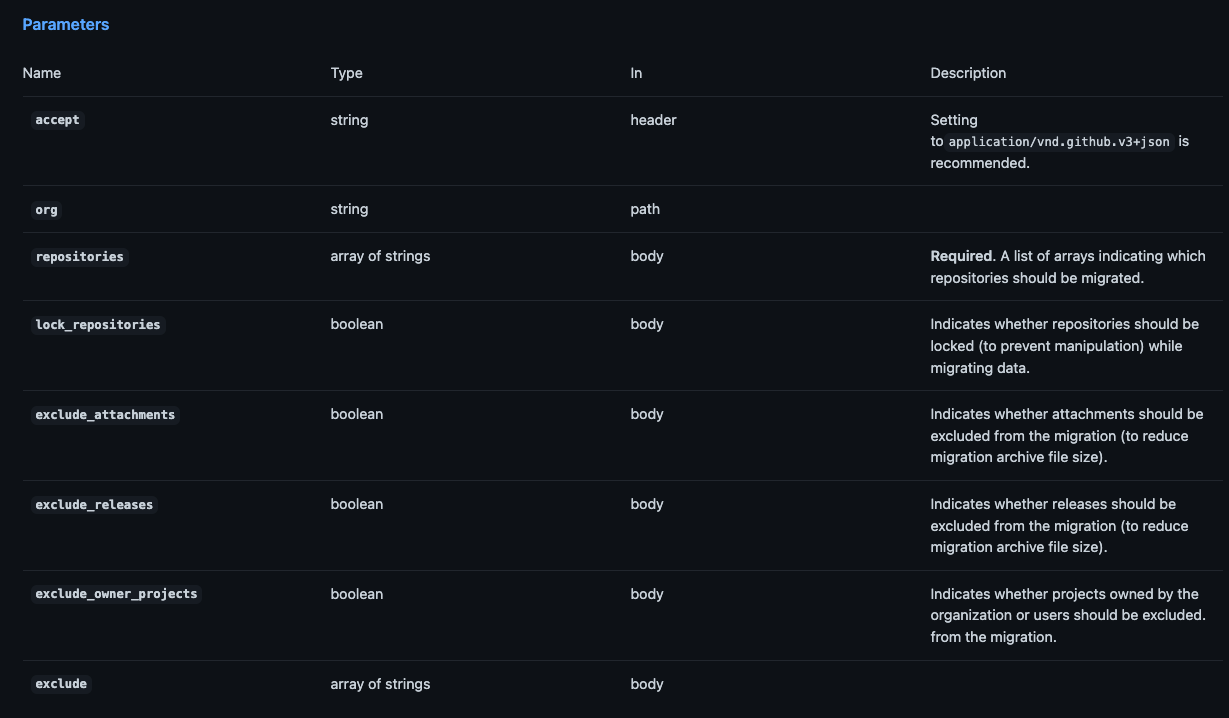Click the 'boolean' type in lock_repositories row
The height and width of the screenshot is (718, 1229).
[356, 324]
